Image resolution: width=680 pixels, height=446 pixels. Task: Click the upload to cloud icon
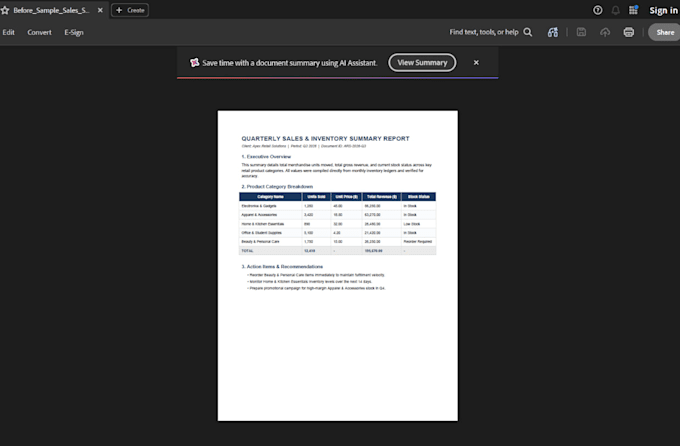(x=605, y=32)
